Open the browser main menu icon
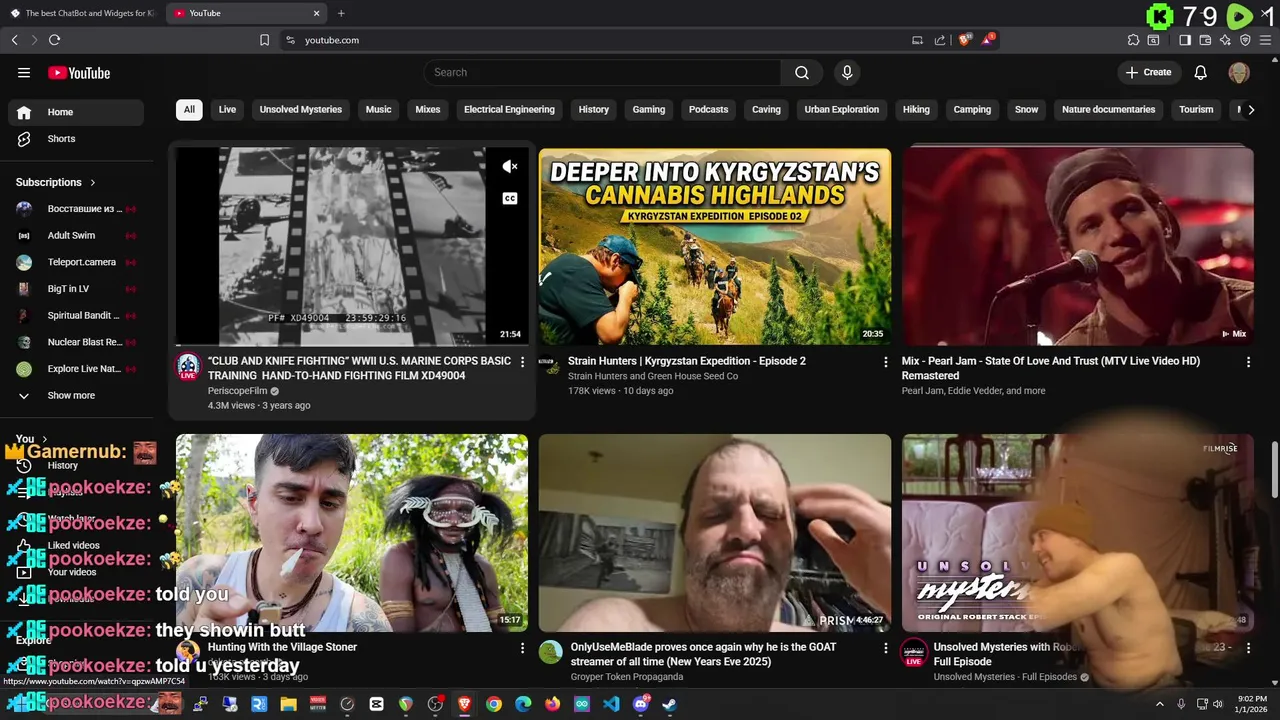 1266,40
